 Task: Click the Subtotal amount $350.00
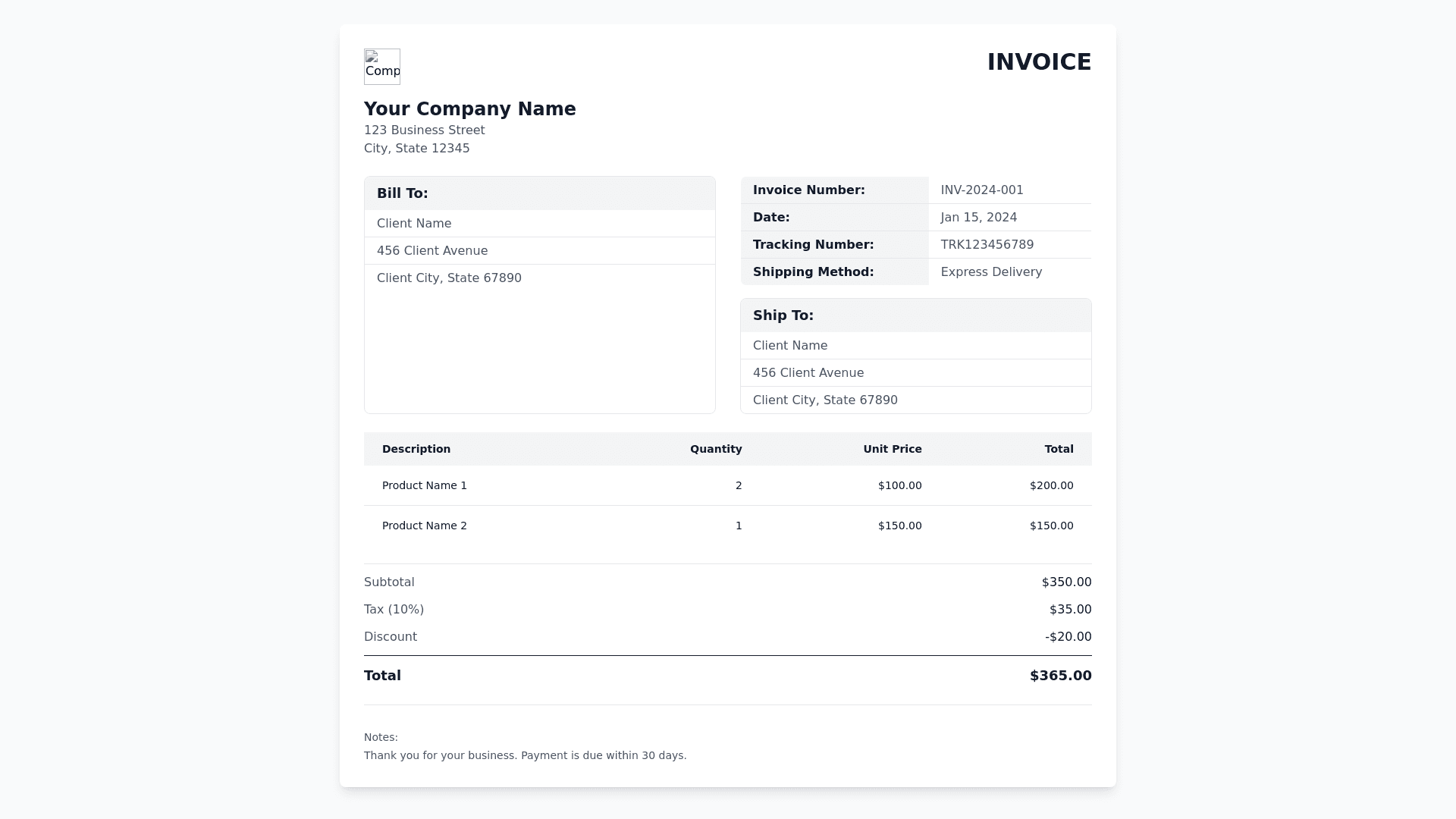[x=1066, y=582]
